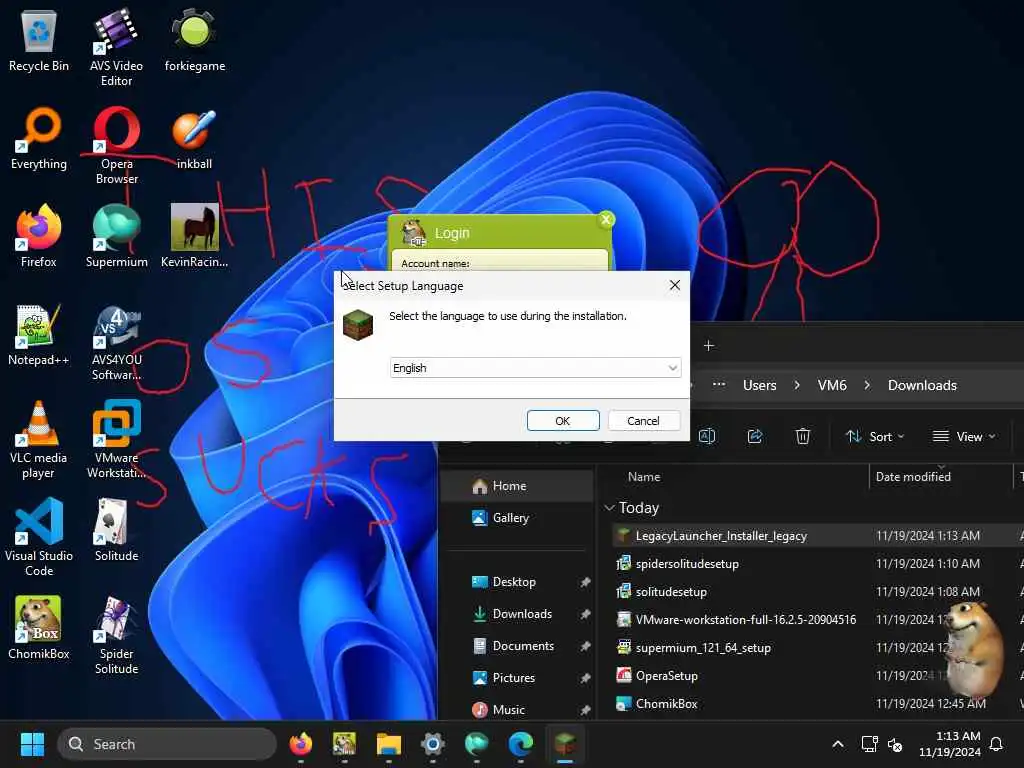Open Documents in Explorer sidebar

[517, 646]
